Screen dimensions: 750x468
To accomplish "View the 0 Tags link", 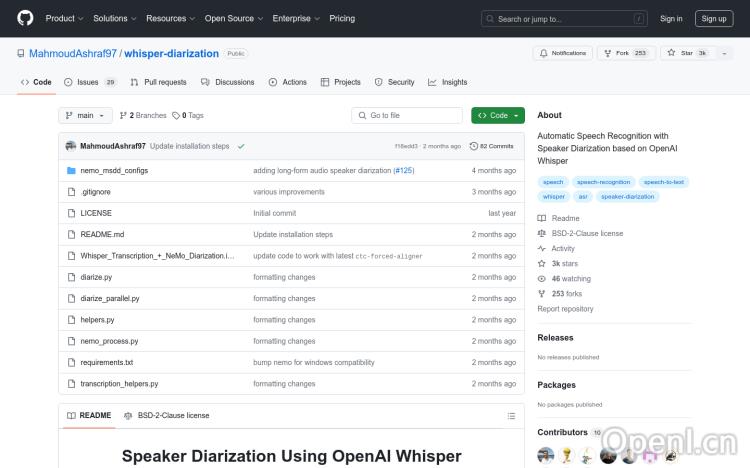I will click(188, 116).
